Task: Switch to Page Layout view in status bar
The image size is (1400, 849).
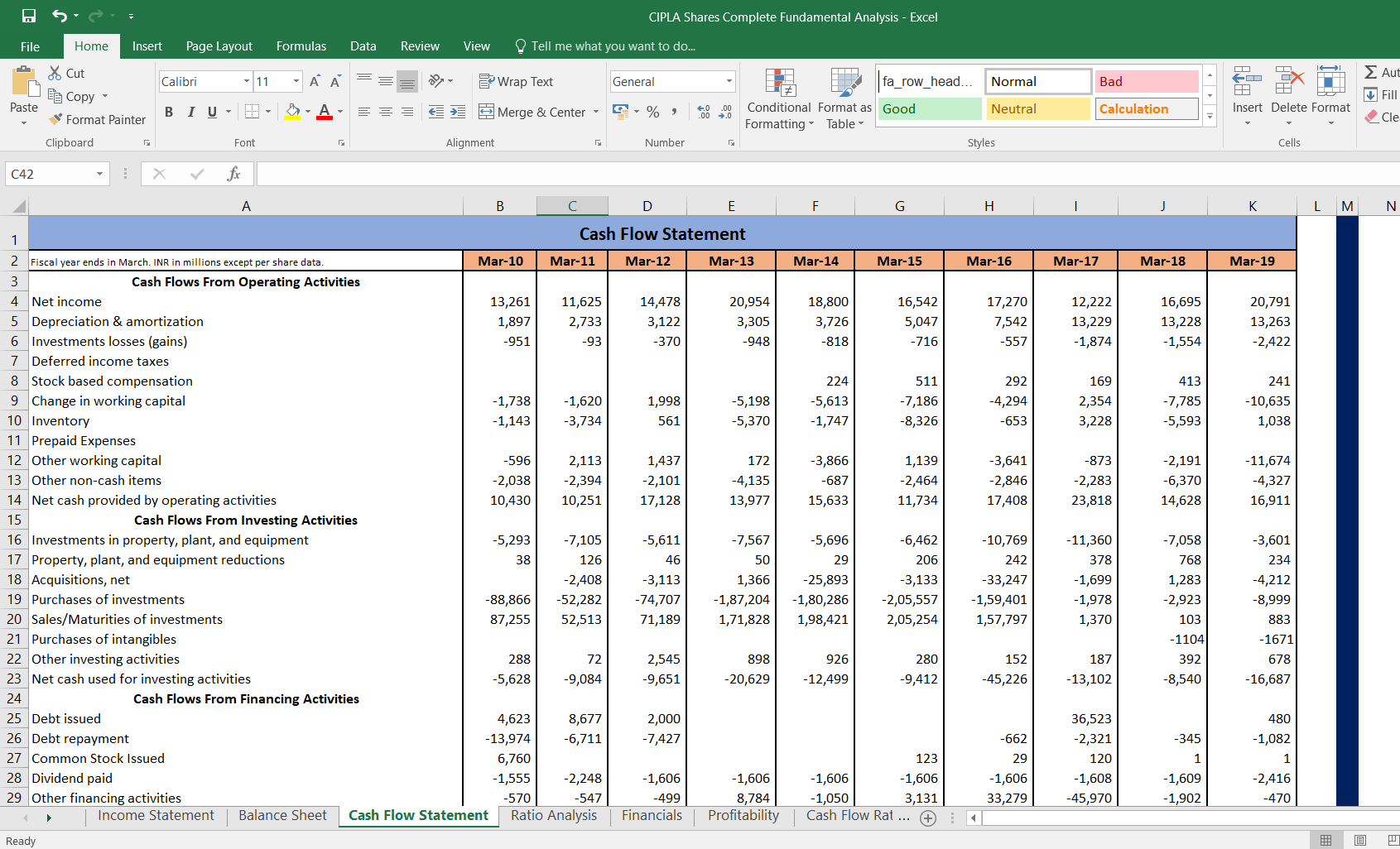Action: tap(1360, 840)
